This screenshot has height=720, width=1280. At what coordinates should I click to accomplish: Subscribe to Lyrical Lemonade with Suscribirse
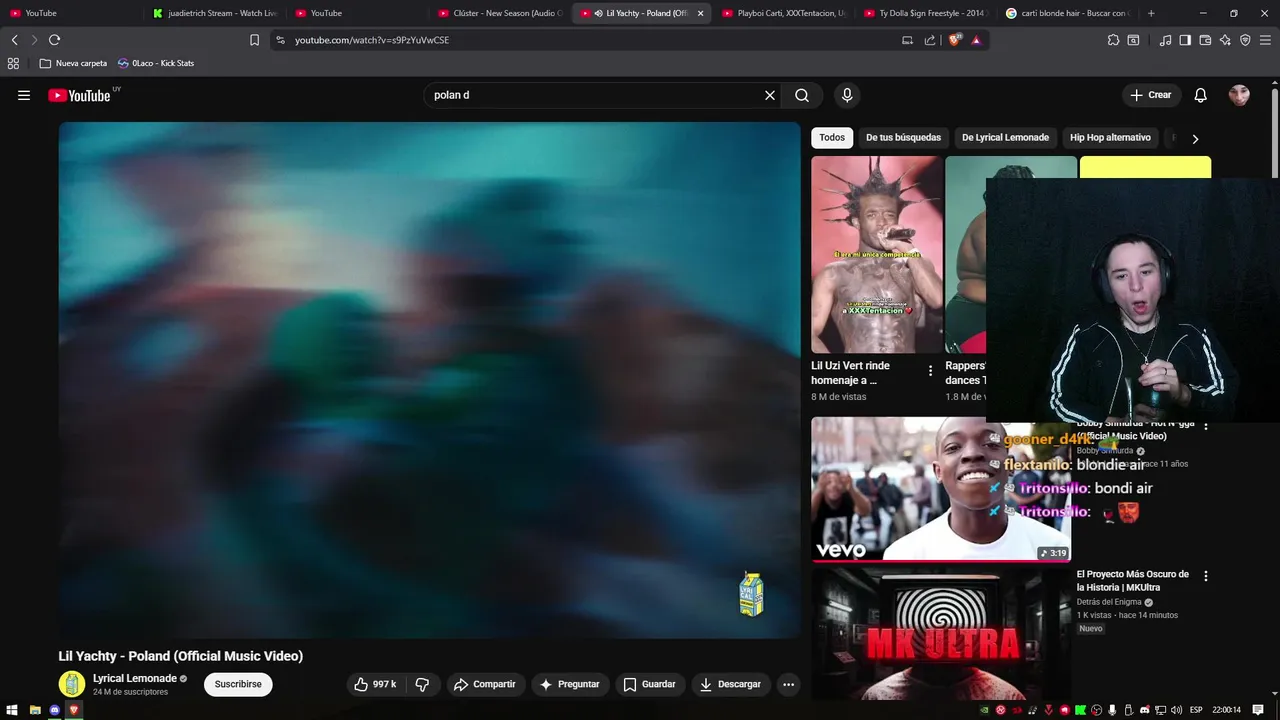pos(238,684)
